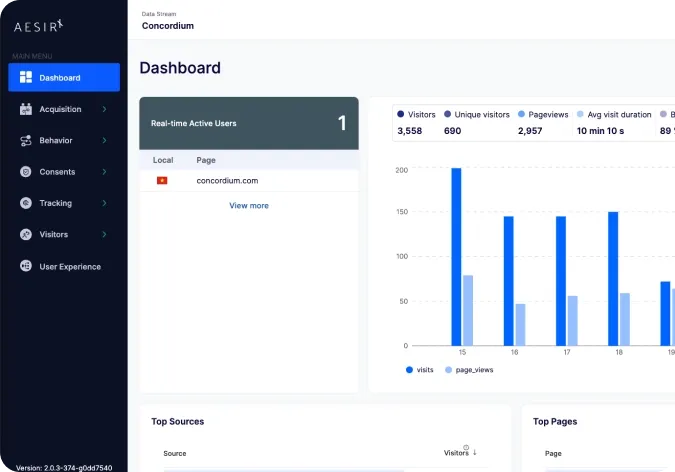Click the Behavior sidebar icon
This screenshot has height=472, width=675.
click(26, 140)
